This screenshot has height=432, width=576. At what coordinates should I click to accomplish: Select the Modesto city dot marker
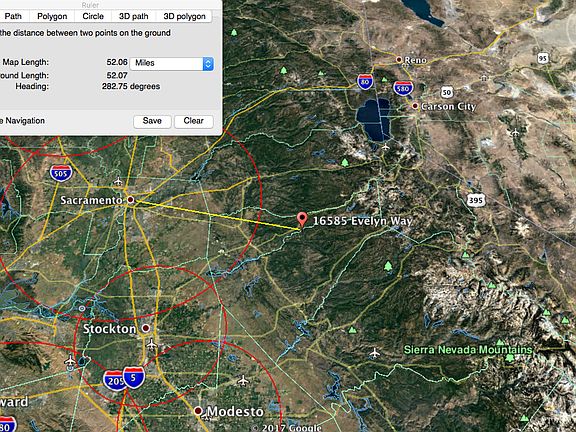[x=198, y=410]
